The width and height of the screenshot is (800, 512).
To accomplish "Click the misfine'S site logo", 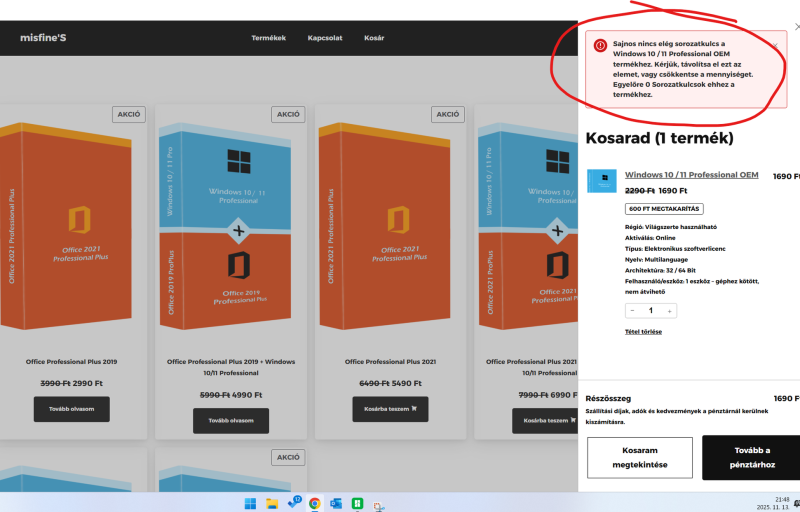I will 43,38.
